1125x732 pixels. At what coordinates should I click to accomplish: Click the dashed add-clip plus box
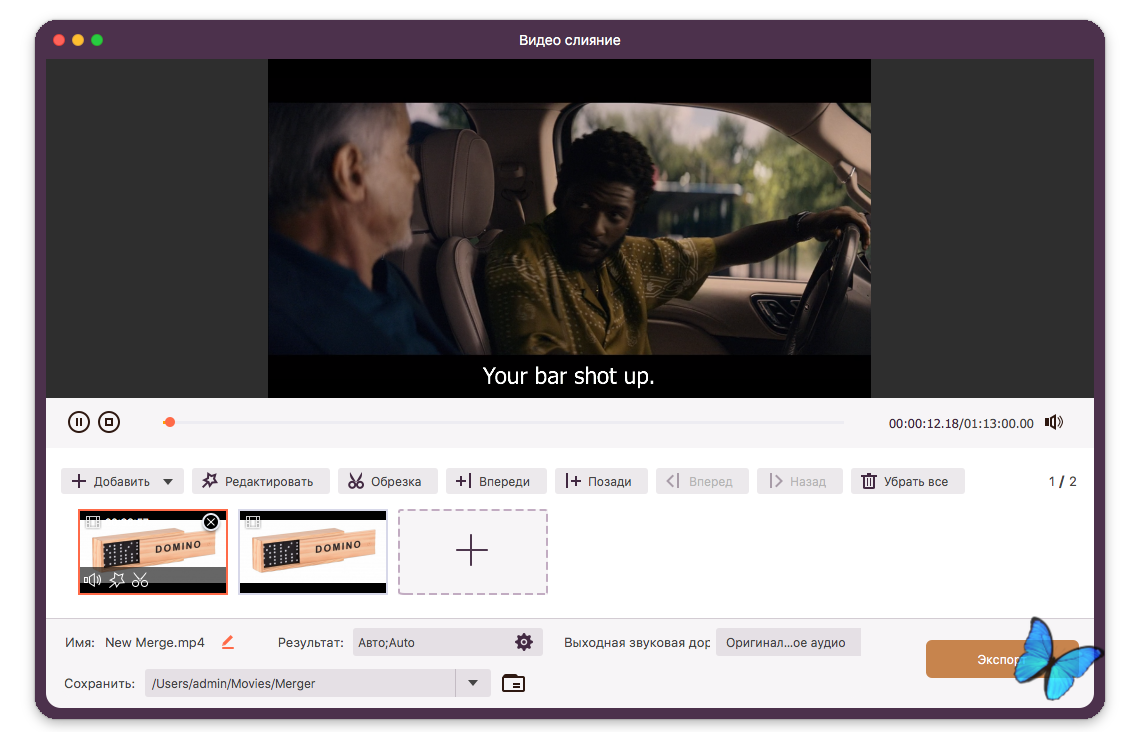[472, 551]
